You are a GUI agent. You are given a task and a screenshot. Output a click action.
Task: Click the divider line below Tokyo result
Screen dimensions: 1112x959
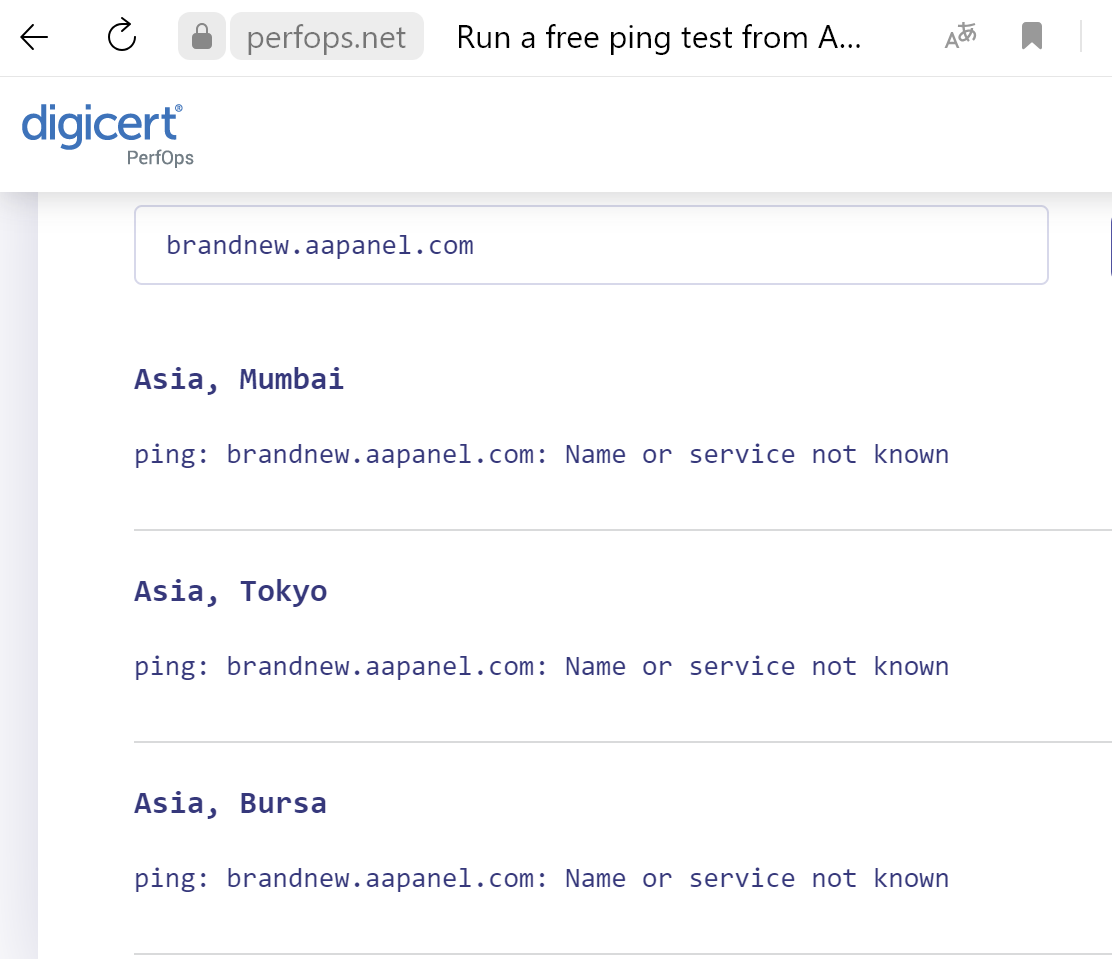(x=620, y=742)
